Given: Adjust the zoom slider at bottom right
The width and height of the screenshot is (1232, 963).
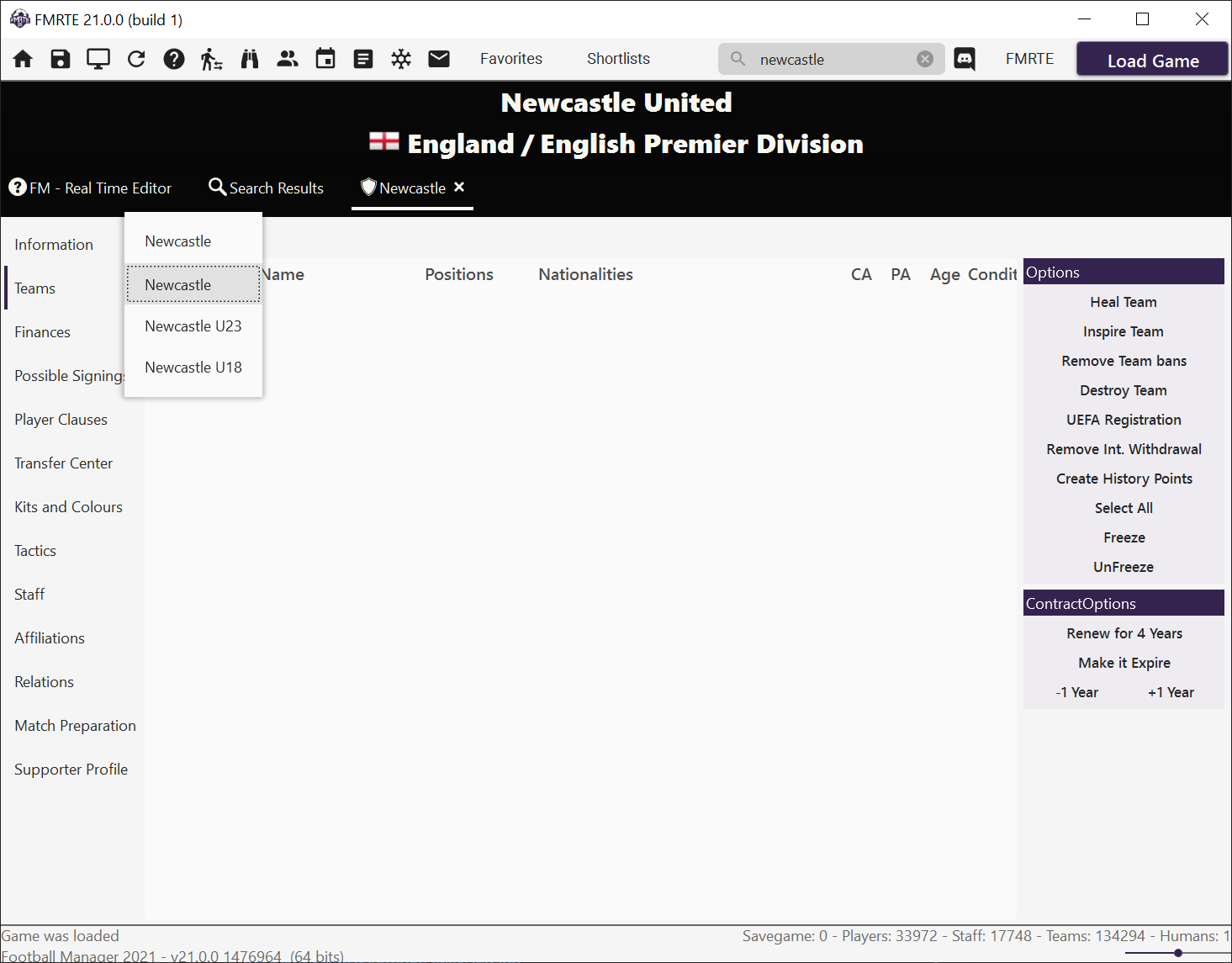Looking at the screenshot, I should [x=1178, y=953].
